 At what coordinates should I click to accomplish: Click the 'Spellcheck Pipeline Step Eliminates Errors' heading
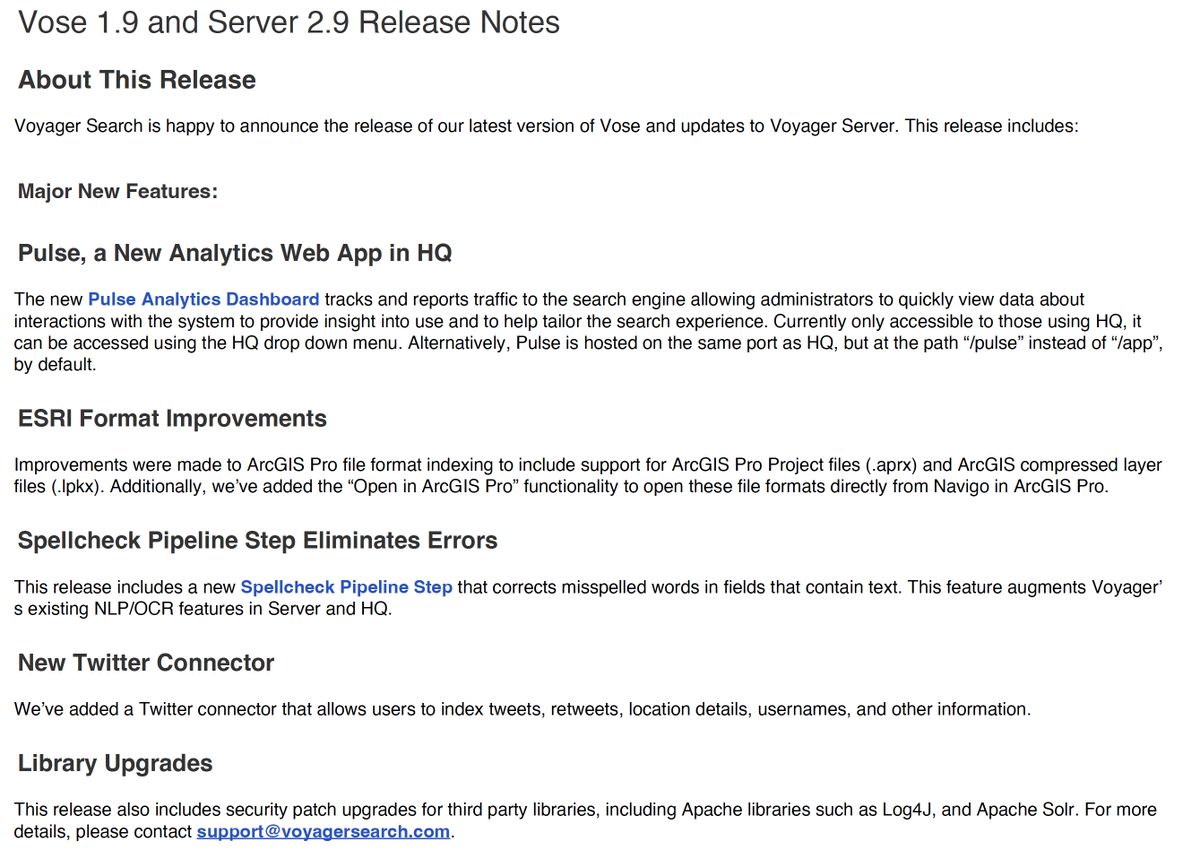pyautogui.click(x=258, y=541)
